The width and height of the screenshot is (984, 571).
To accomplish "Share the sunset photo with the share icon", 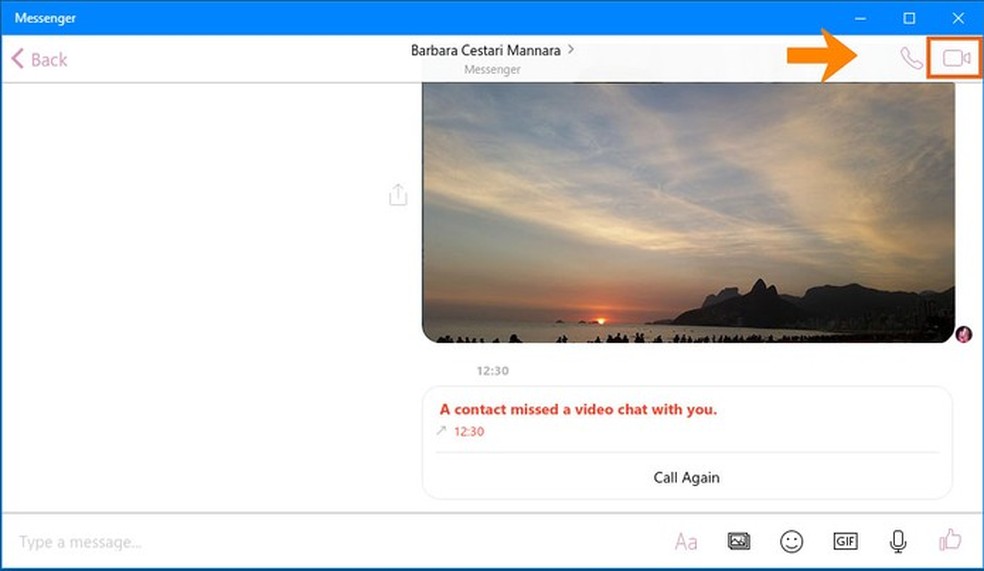I will coord(398,195).
